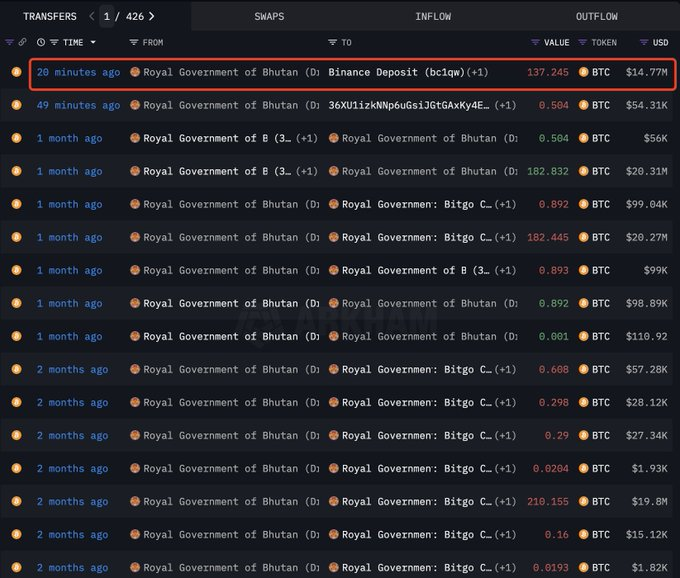Open the TRANSFERS tab
The image size is (680, 578).
coord(49,16)
